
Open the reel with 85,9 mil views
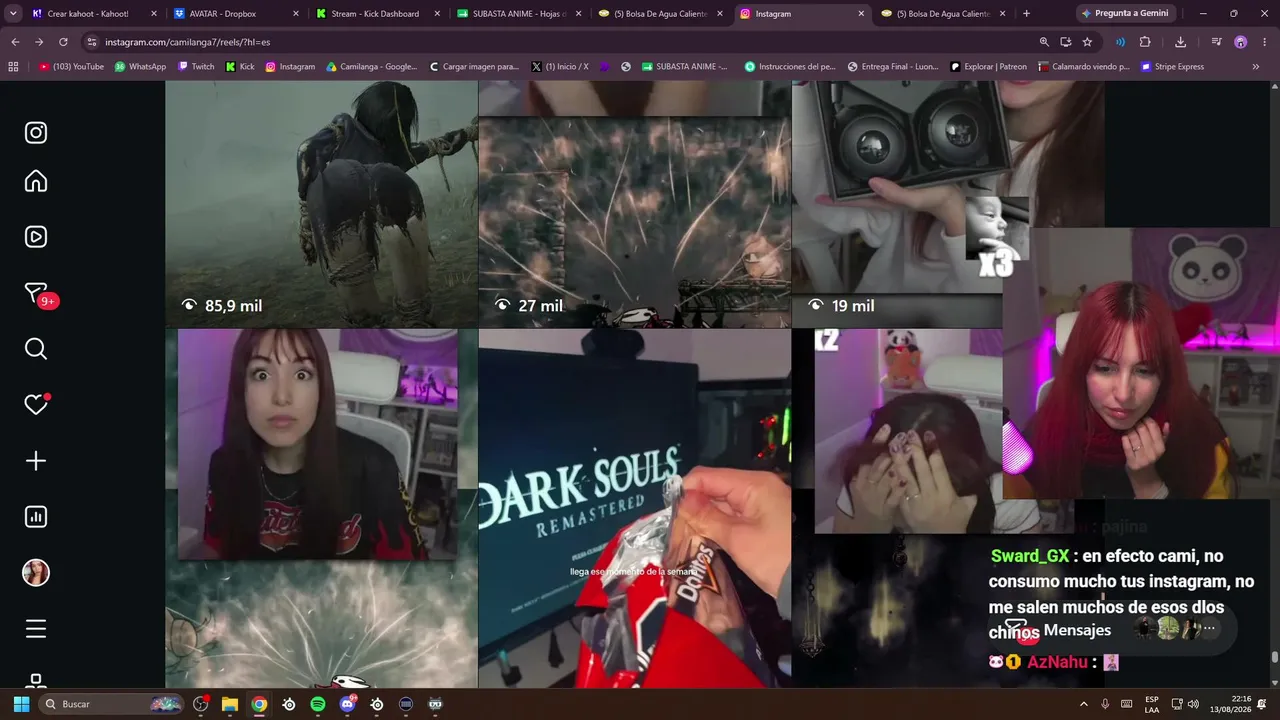pos(321,204)
